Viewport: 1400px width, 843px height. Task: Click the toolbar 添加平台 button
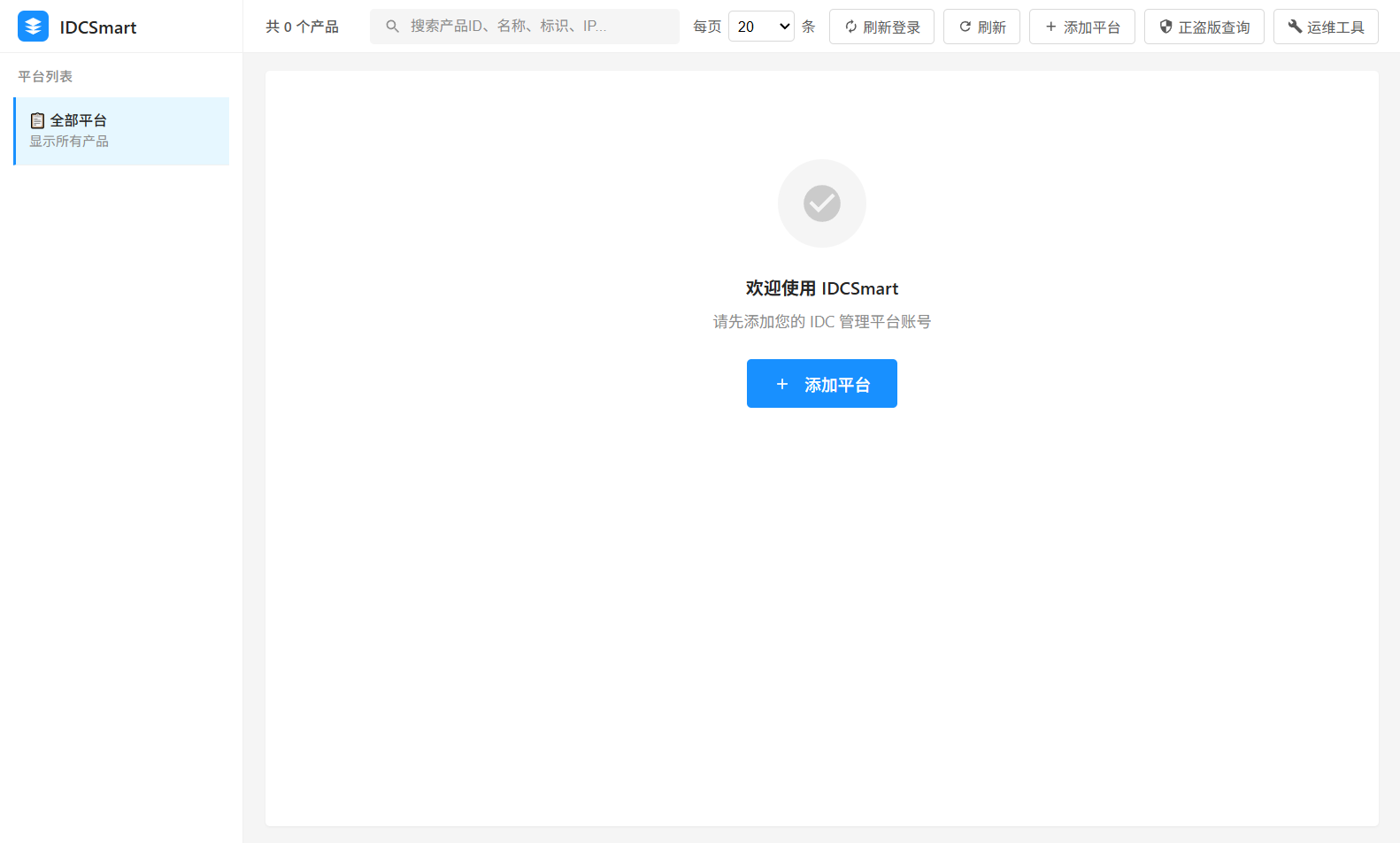click(x=1082, y=27)
